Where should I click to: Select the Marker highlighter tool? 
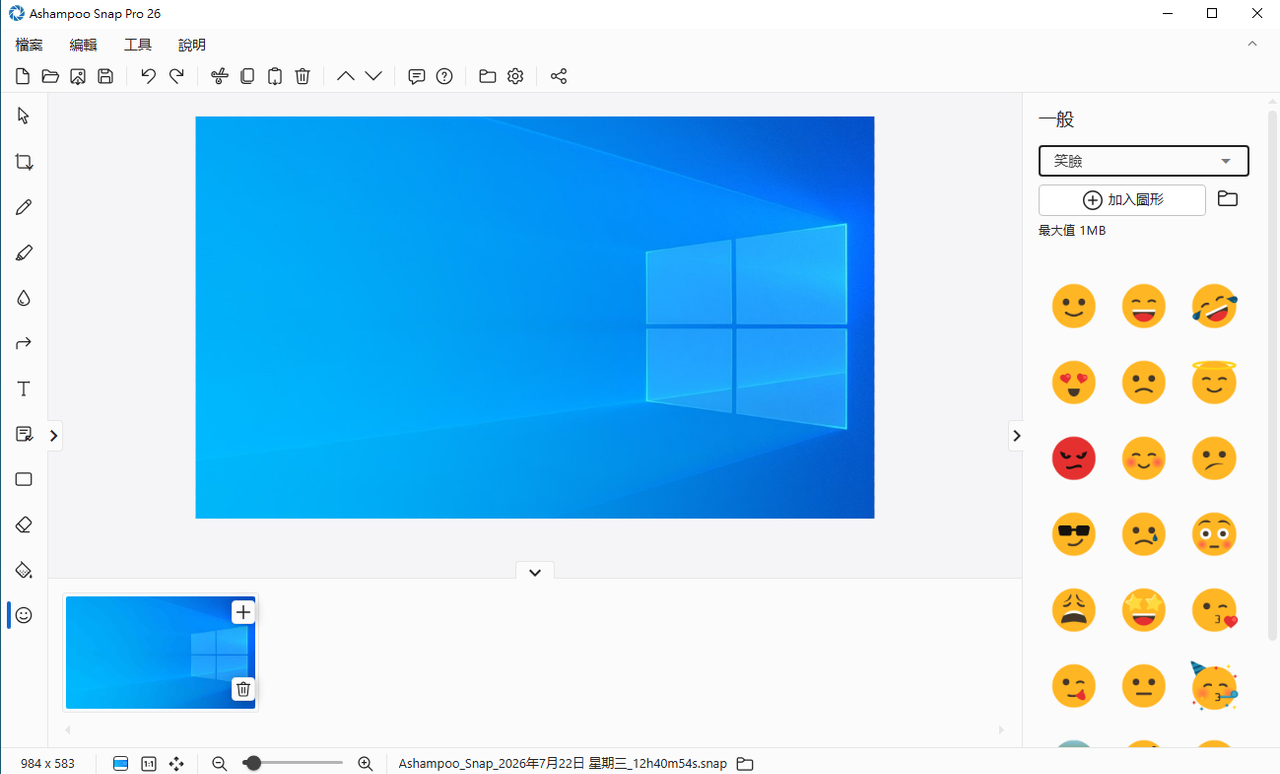pos(24,253)
